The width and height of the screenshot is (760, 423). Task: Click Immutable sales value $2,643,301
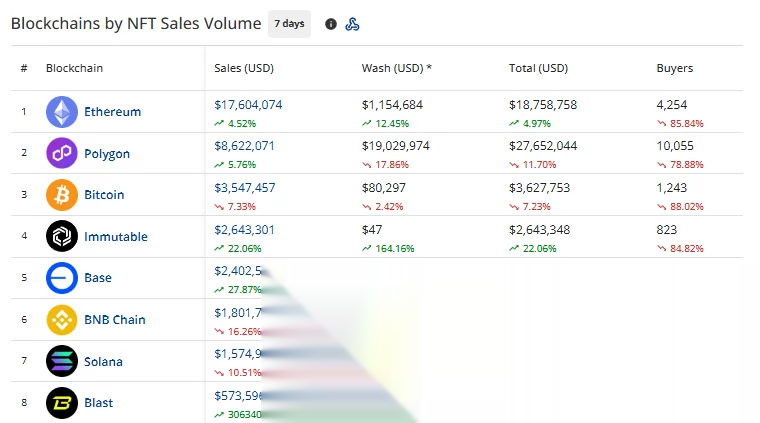pos(244,230)
